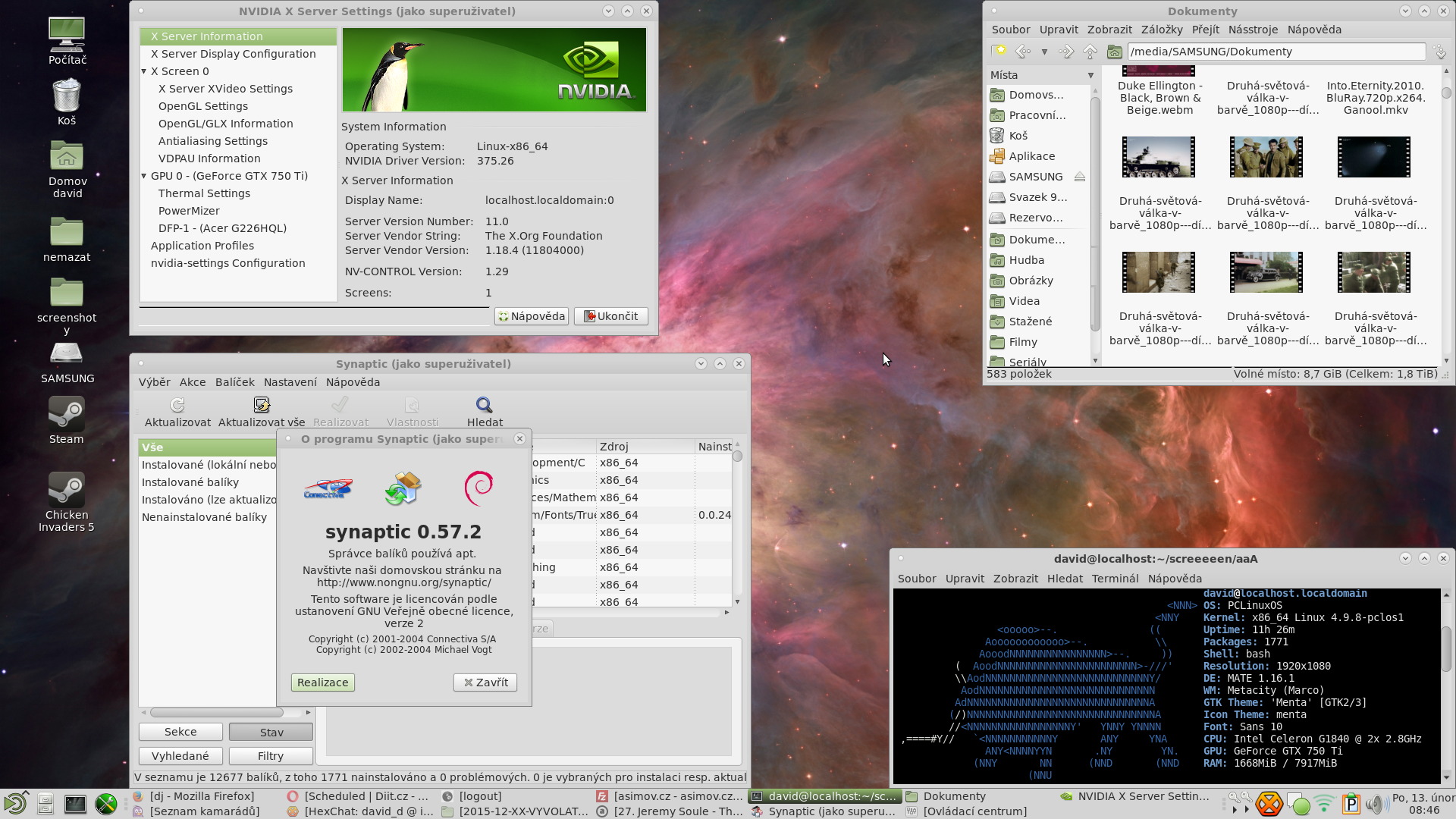Click Zavřít button in About Synaptic dialog
Screen dimensions: 1456x819
pos(485,682)
